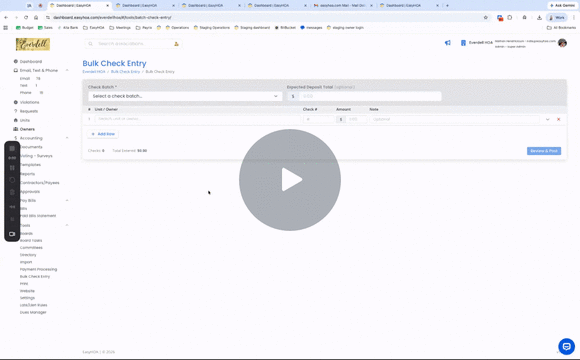Open Payment Processing in the sidebar

pos(38,269)
